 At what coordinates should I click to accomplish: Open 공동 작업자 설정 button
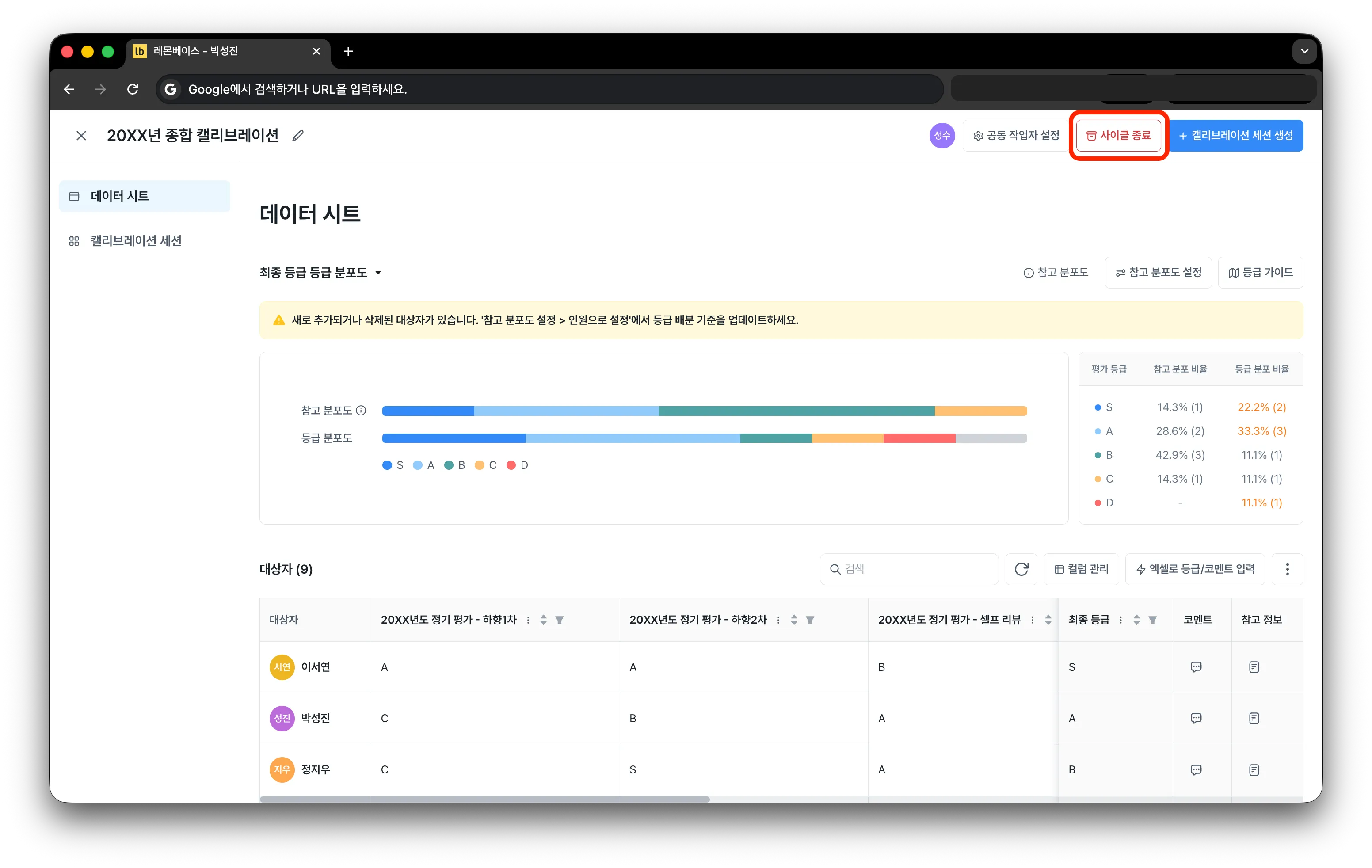(1016, 136)
